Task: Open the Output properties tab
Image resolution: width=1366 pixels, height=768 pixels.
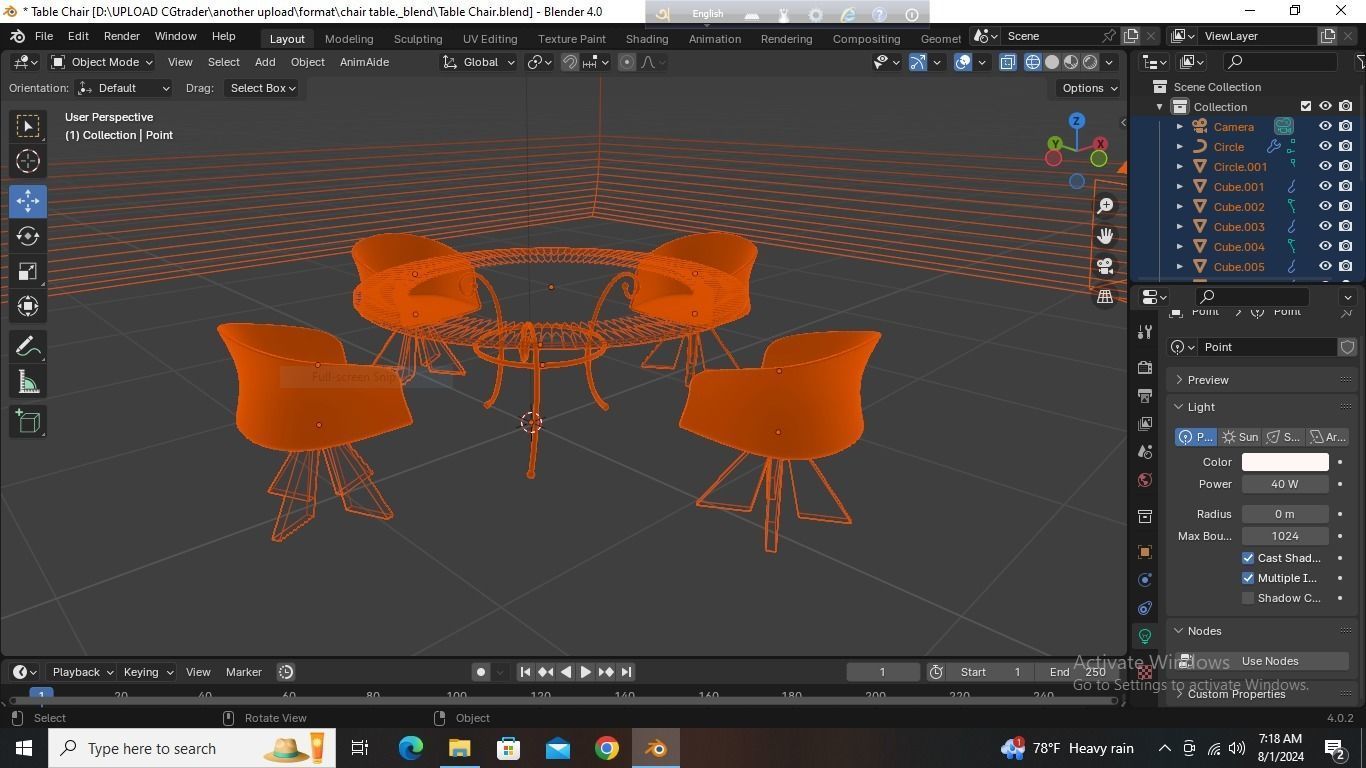Action: tap(1145, 396)
